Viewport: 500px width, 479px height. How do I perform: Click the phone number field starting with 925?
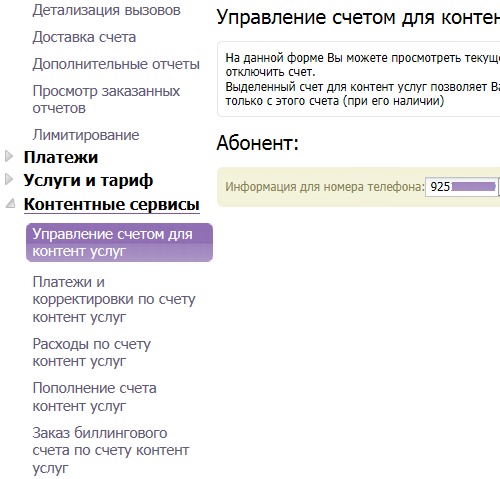(x=462, y=187)
